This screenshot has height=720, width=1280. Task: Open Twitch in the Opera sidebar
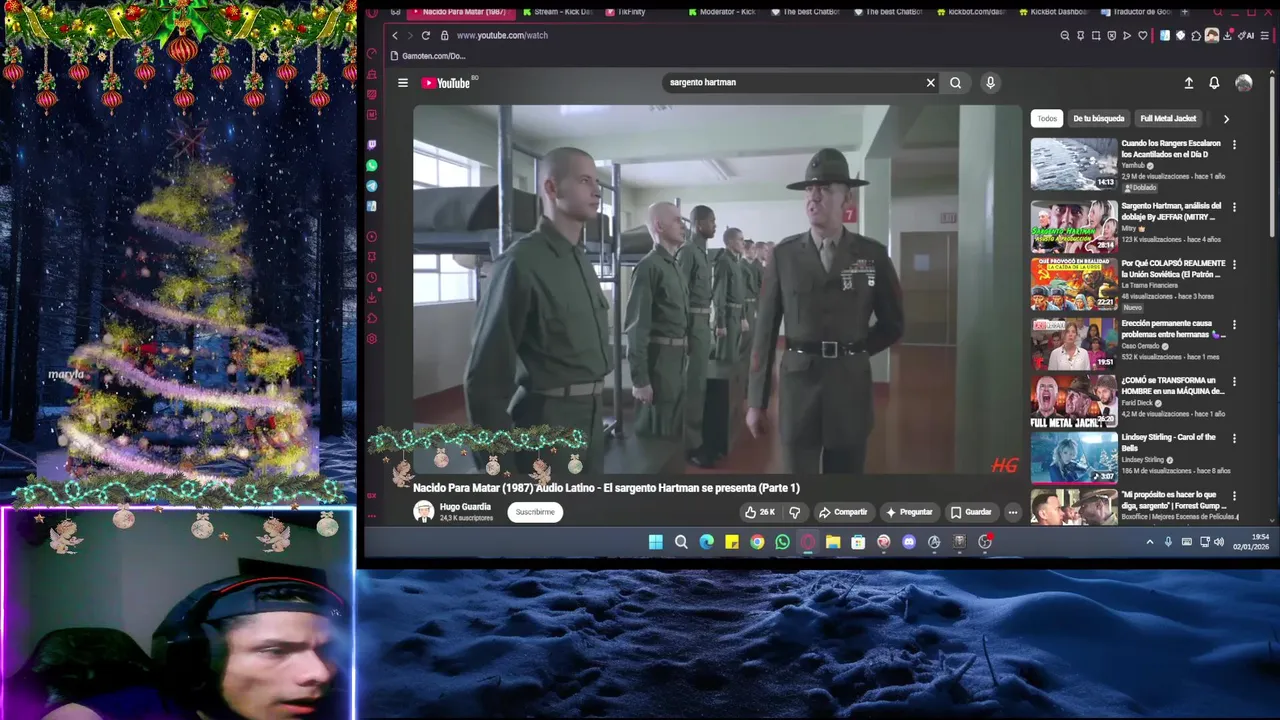pyautogui.click(x=372, y=145)
